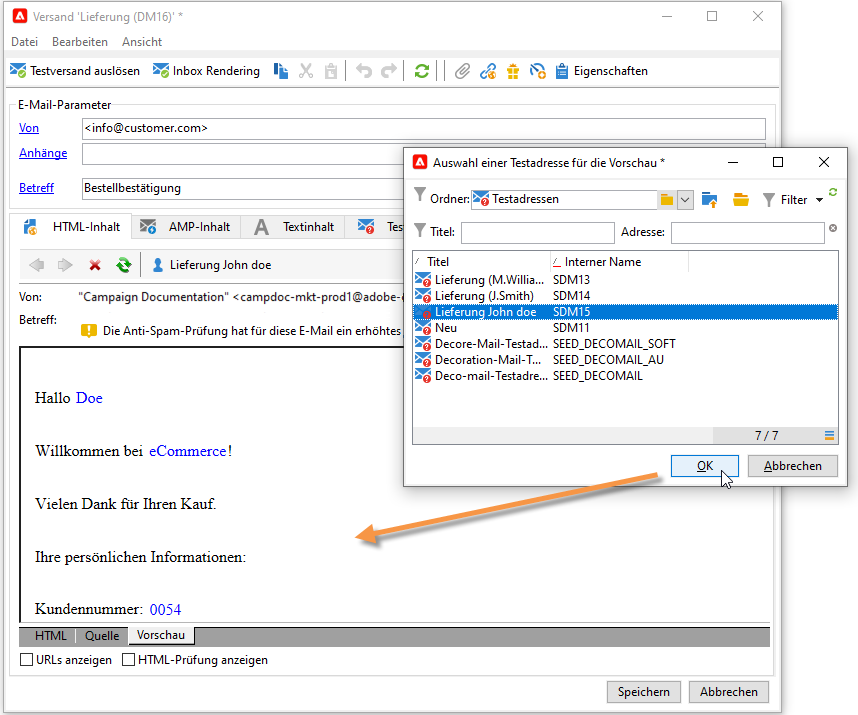
Task: Click the Ordner field showing Testadressen
Action: pyautogui.click(x=564, y=199)
